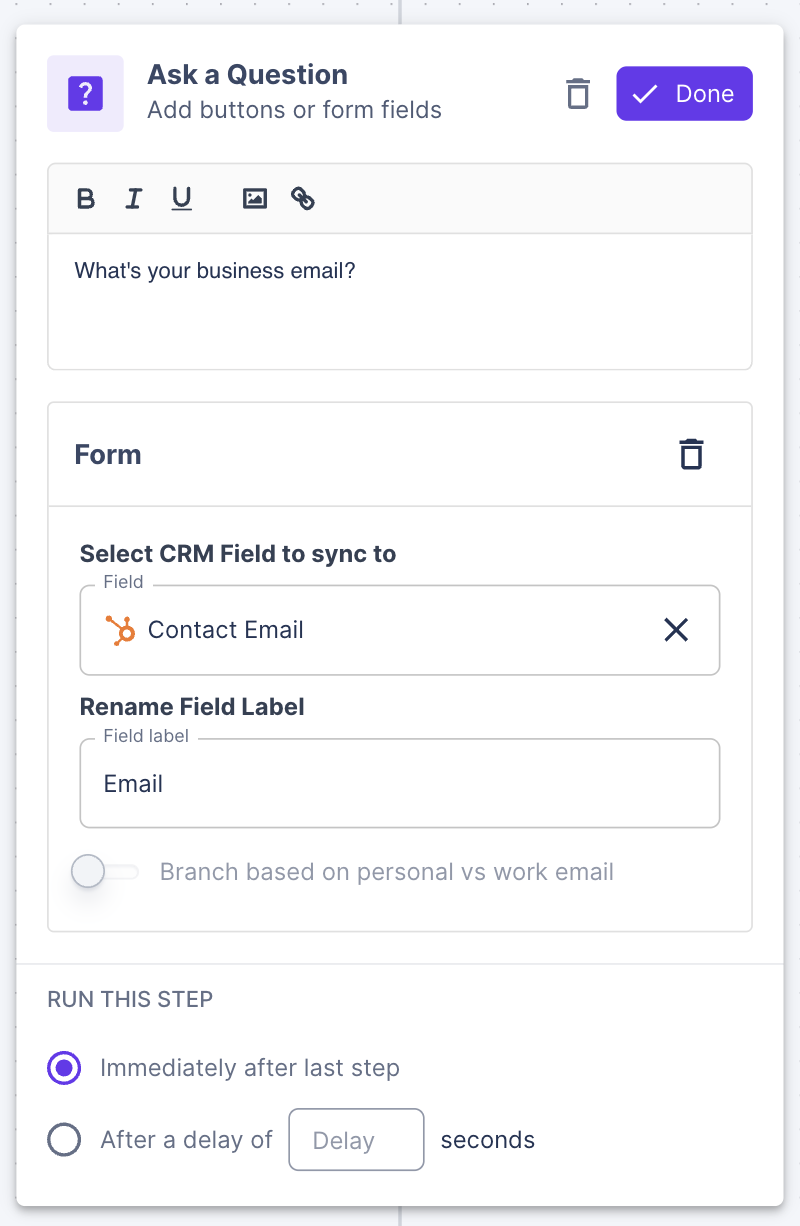The image size is (800, 1226).
Task: Insert an image into the question
Action: pyautogui.click(x=255, y=199)
